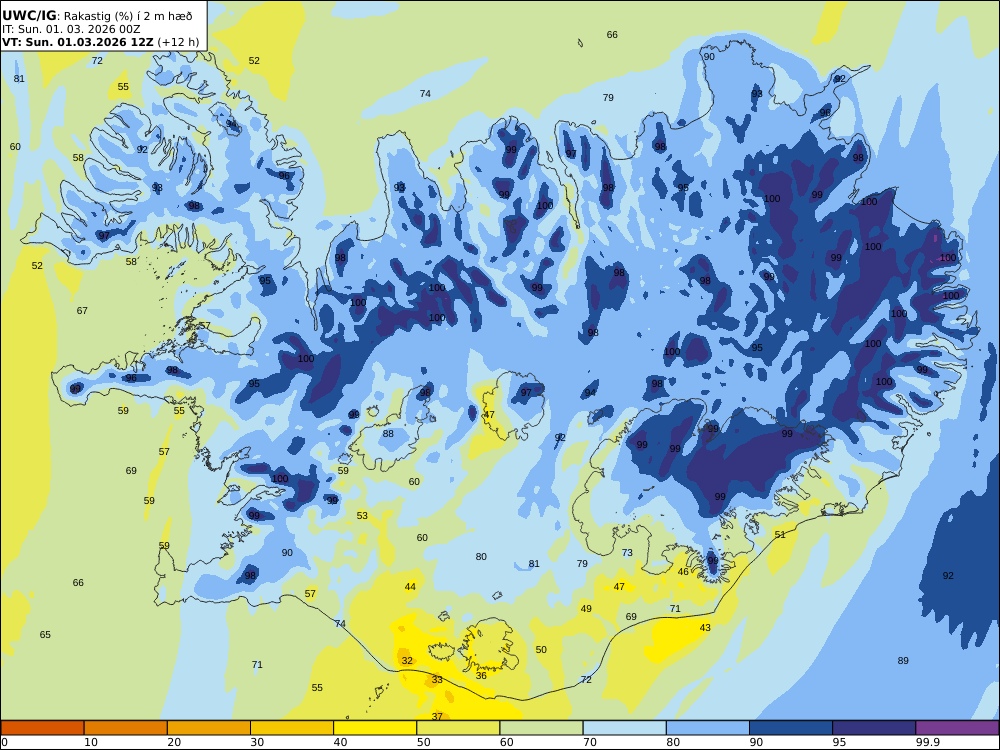Choose the 30–40 golden legend swatch
Screen dimensions: 1000x750
click(x=292, y=728)
